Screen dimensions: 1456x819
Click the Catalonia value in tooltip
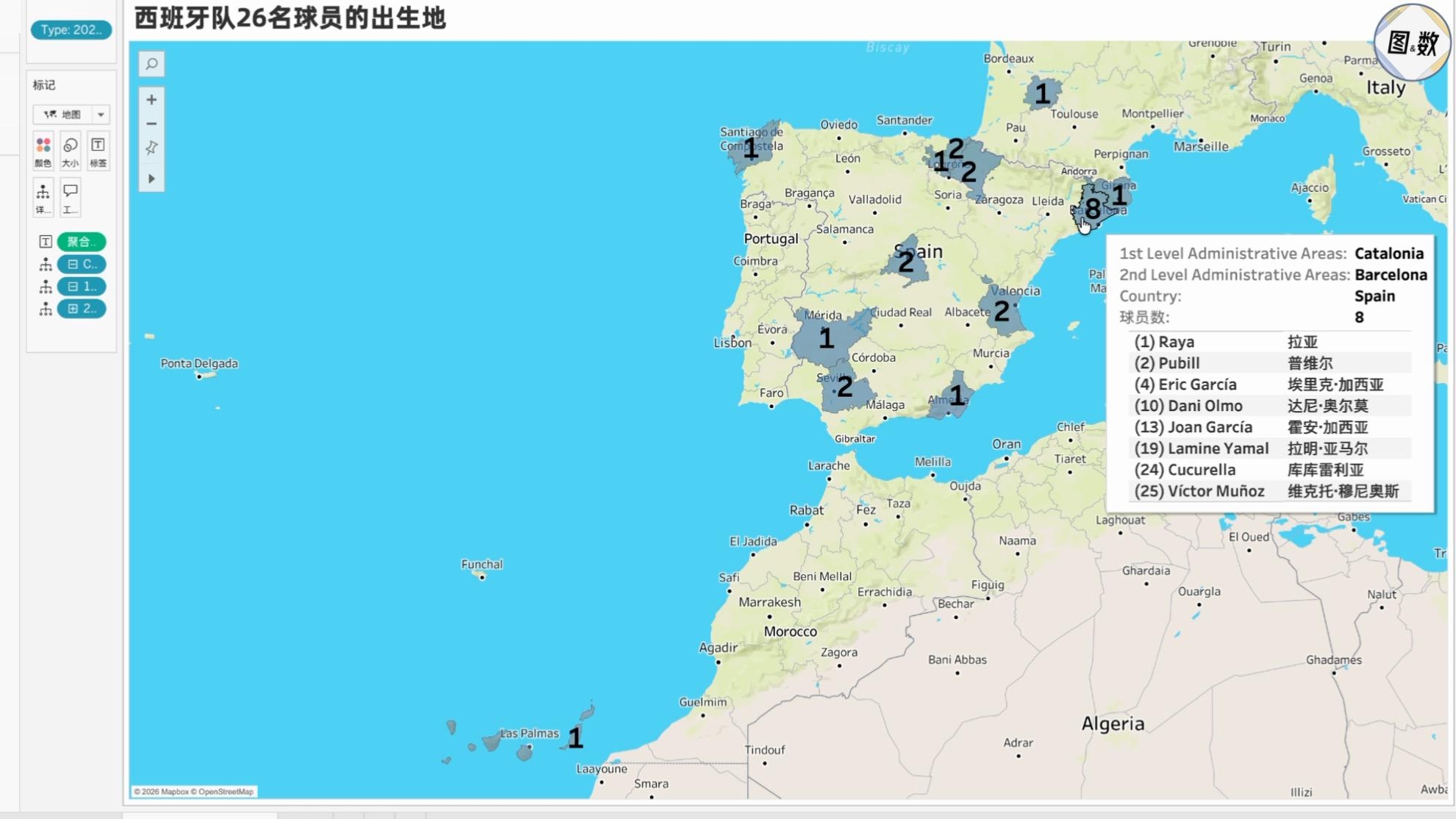click(x=1389, y=254)
